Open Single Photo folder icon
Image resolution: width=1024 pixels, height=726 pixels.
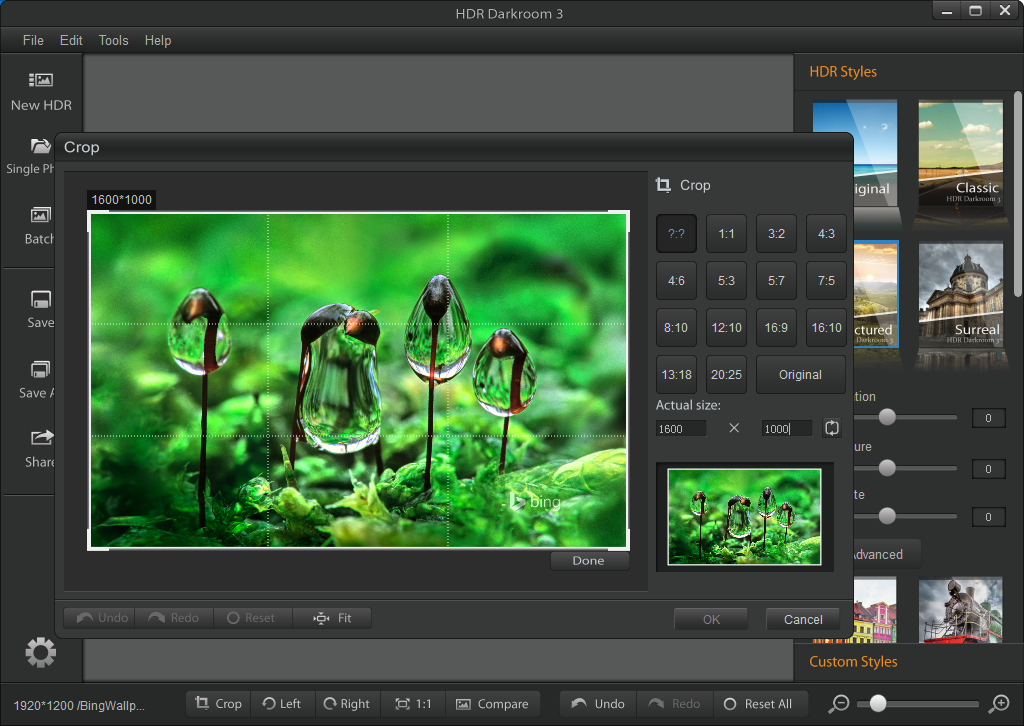(40, 146)
